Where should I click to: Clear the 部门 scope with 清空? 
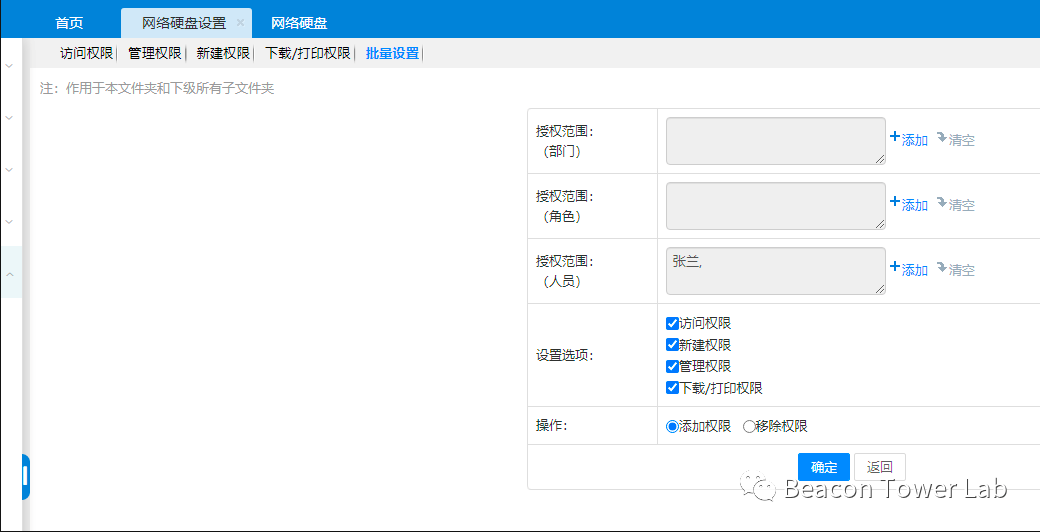955,139
